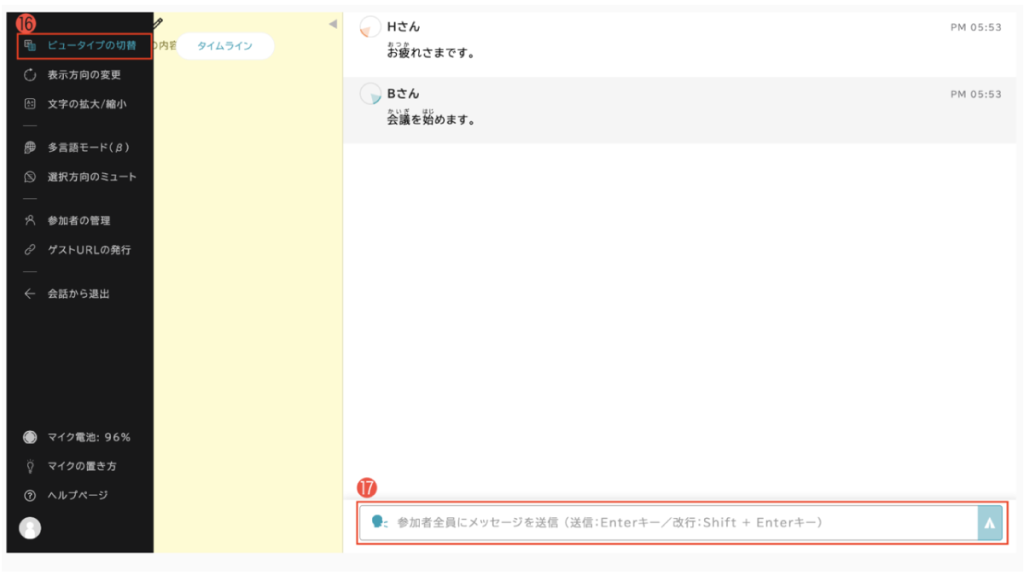This screenshot has width=1024, height=576.
Task: Click the 会話から退出 back arrow icon
Action: [x=30, y=294]
